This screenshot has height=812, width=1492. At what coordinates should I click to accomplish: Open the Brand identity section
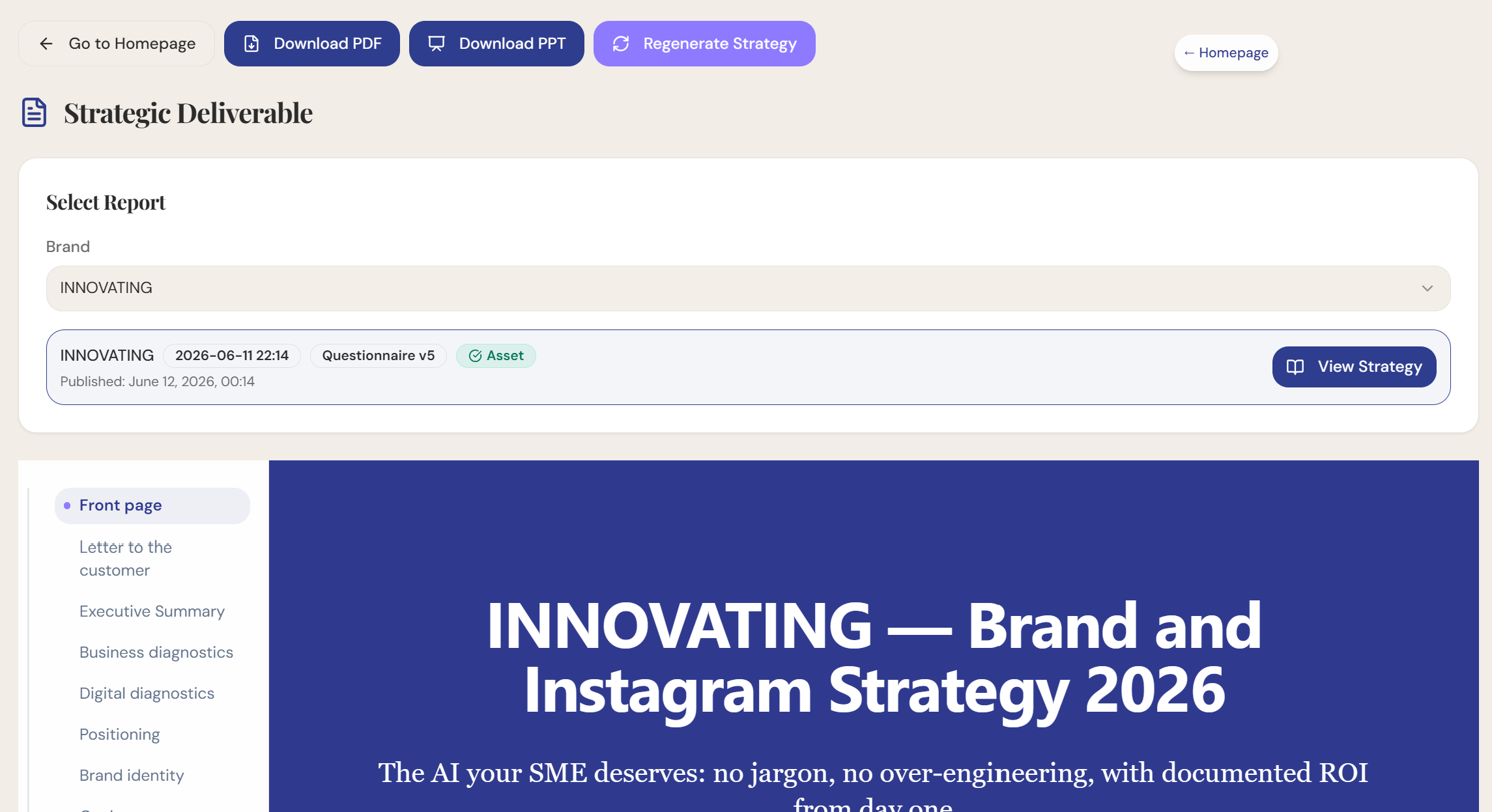pos(132,776)
